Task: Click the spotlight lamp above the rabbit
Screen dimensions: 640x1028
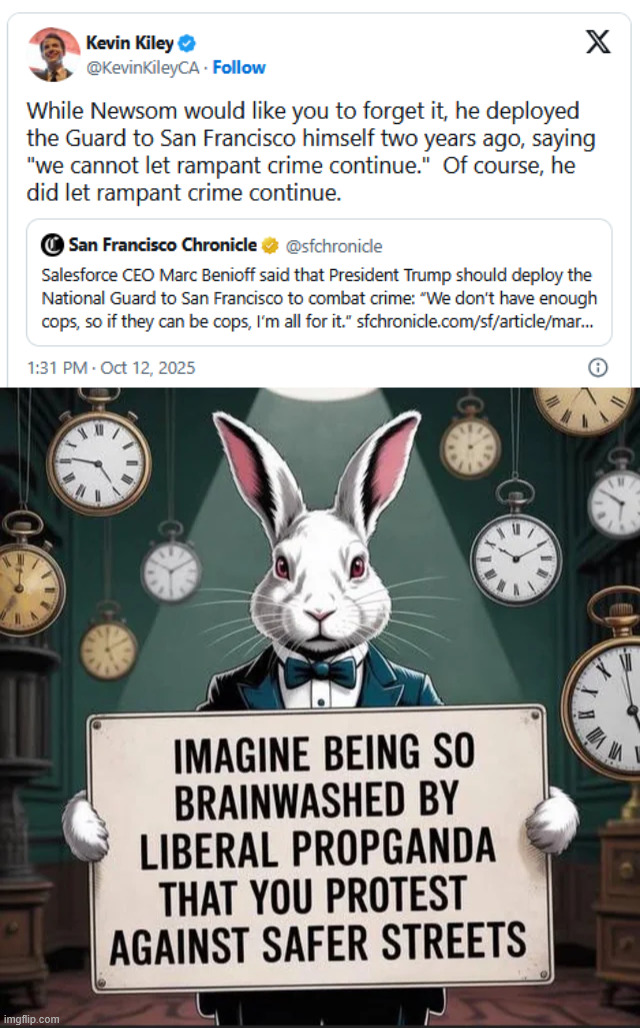Action: pyautogui.click(x=318, y=394)
